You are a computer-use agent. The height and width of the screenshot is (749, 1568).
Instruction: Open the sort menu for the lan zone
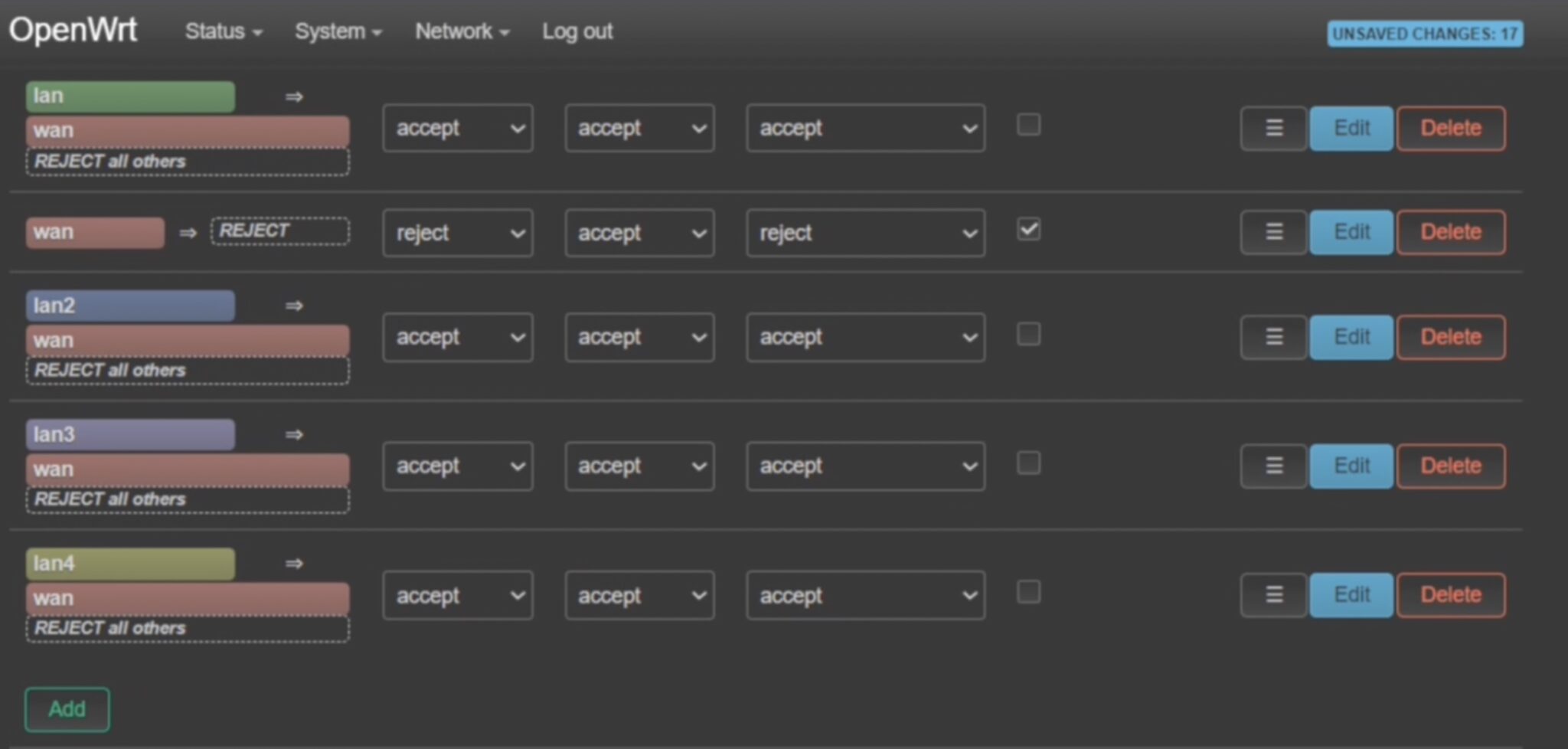tap(1272, 128)
